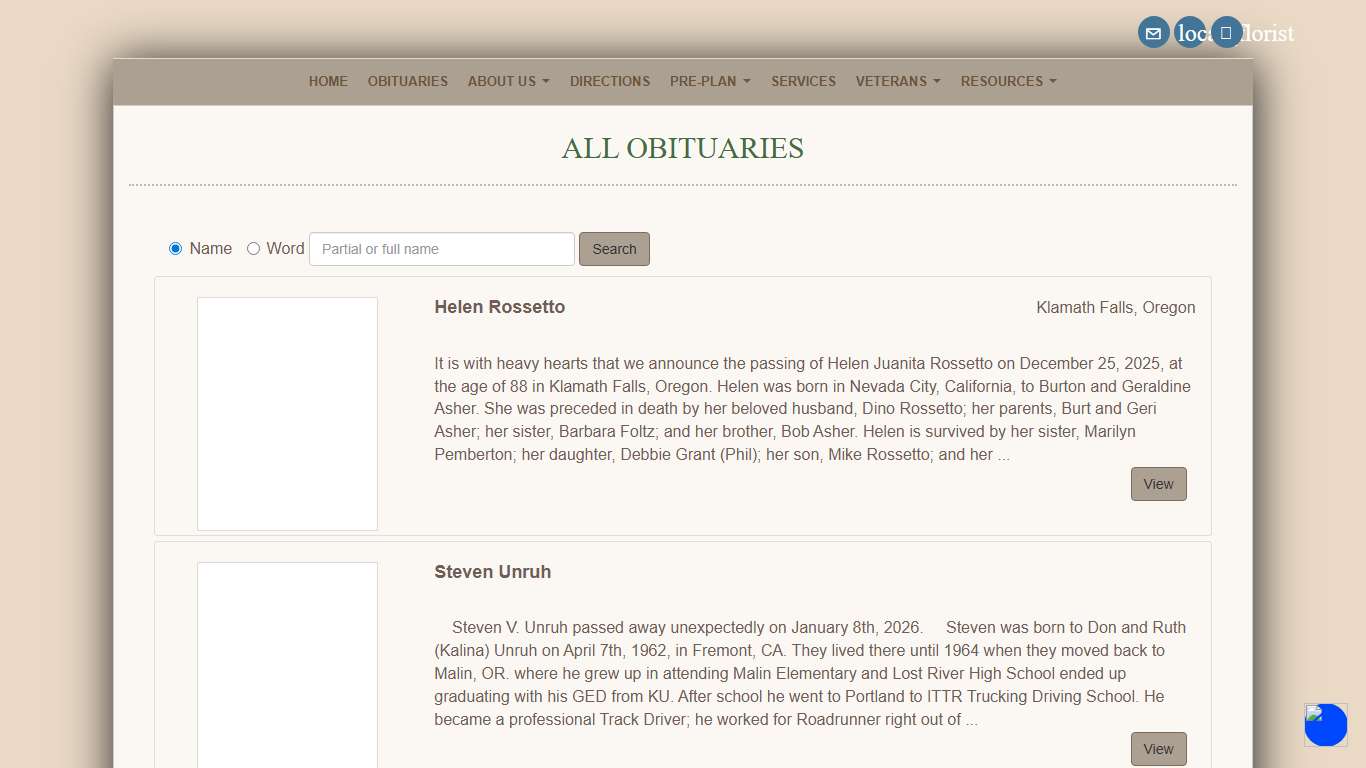This screenshot has width=1366, height=768.
Task: Open the DIRECTIONS page
Action: point(610,81)
